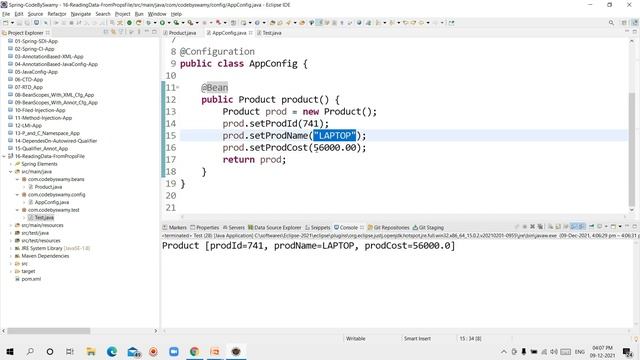Open the Zoom app from taskbar
This screenshot has width=640, height=360.
(x=173, y=351)
